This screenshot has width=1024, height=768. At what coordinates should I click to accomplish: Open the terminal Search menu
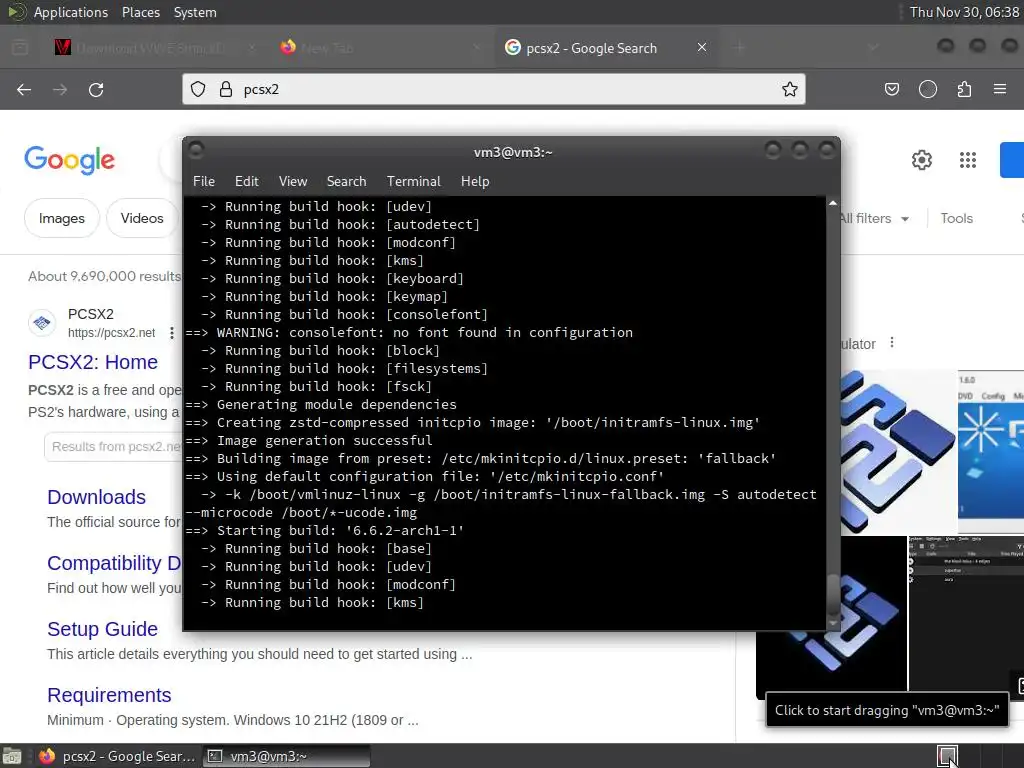[x=346, y=182]
